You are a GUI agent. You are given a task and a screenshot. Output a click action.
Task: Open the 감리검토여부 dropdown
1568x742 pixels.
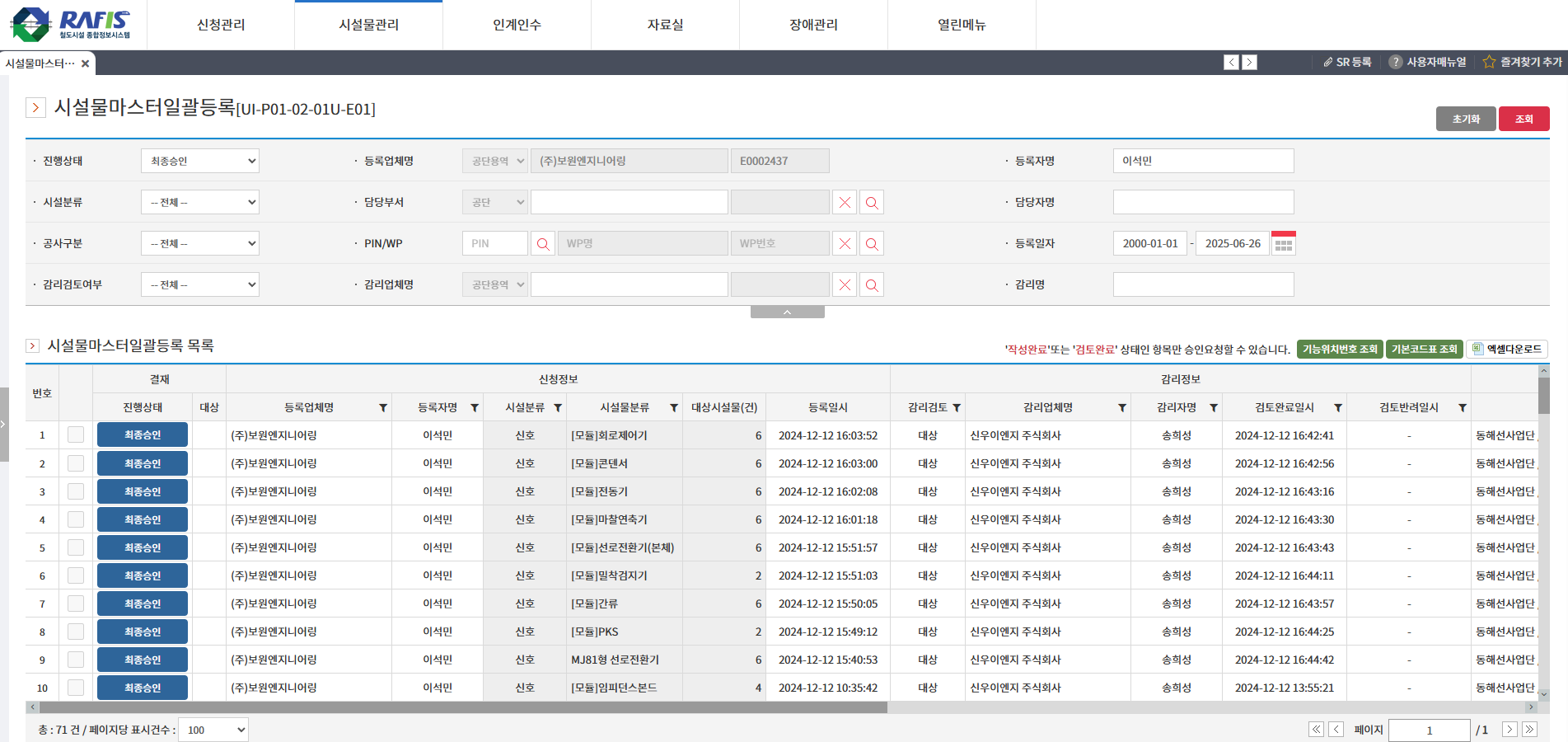point(200,284)
